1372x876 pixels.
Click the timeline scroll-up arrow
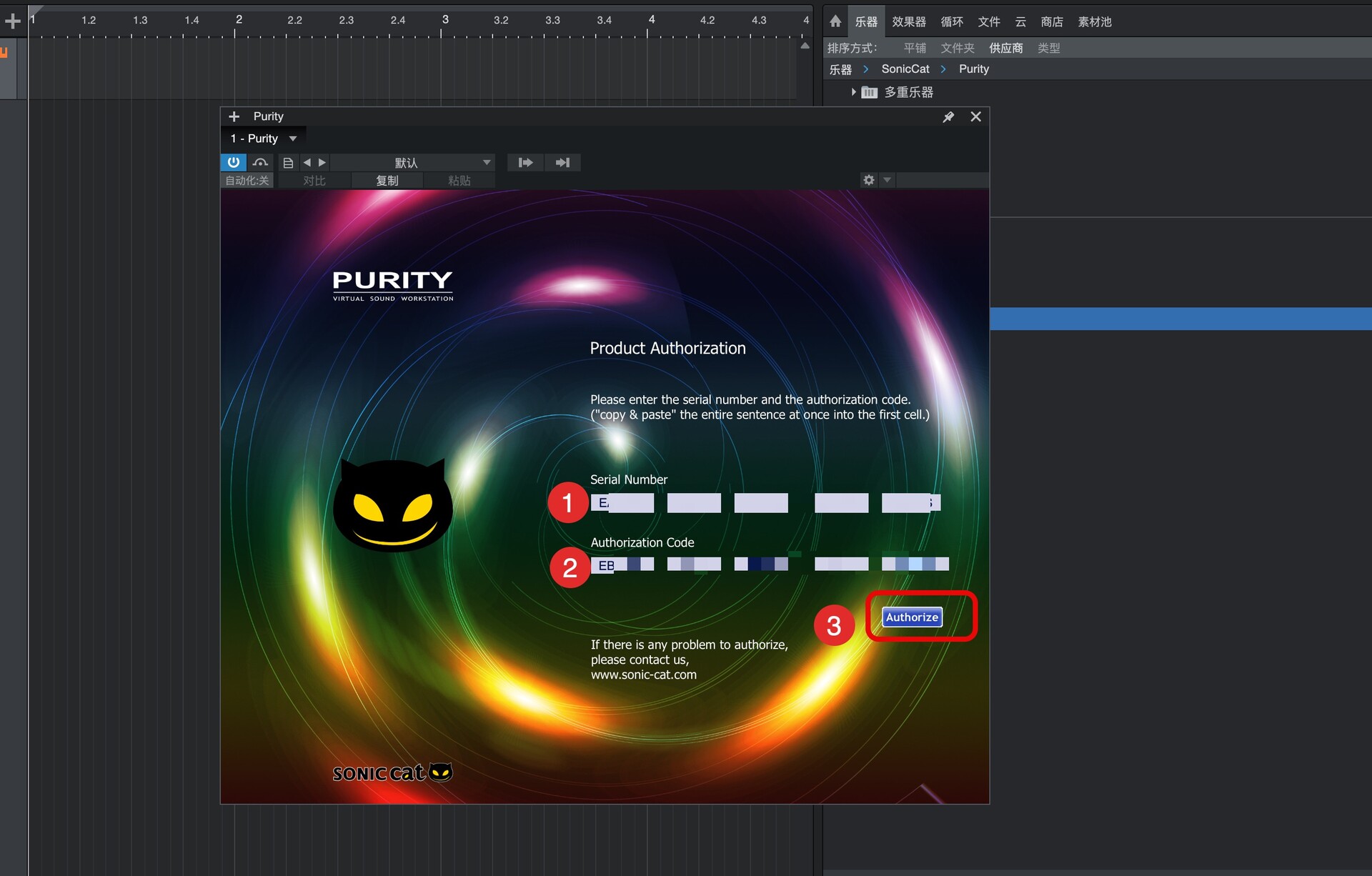point(805,46)
